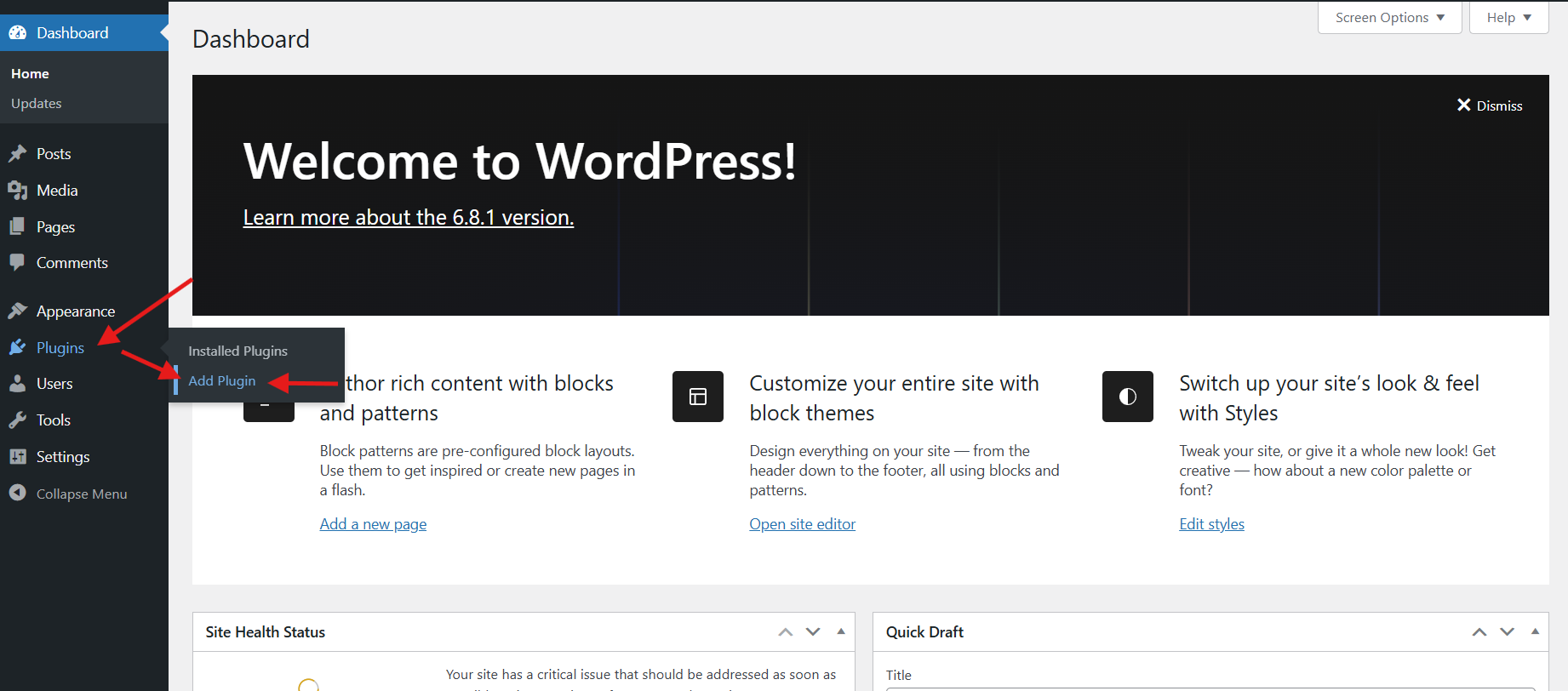Click the Styles half-circle icon

(1127, 397)
